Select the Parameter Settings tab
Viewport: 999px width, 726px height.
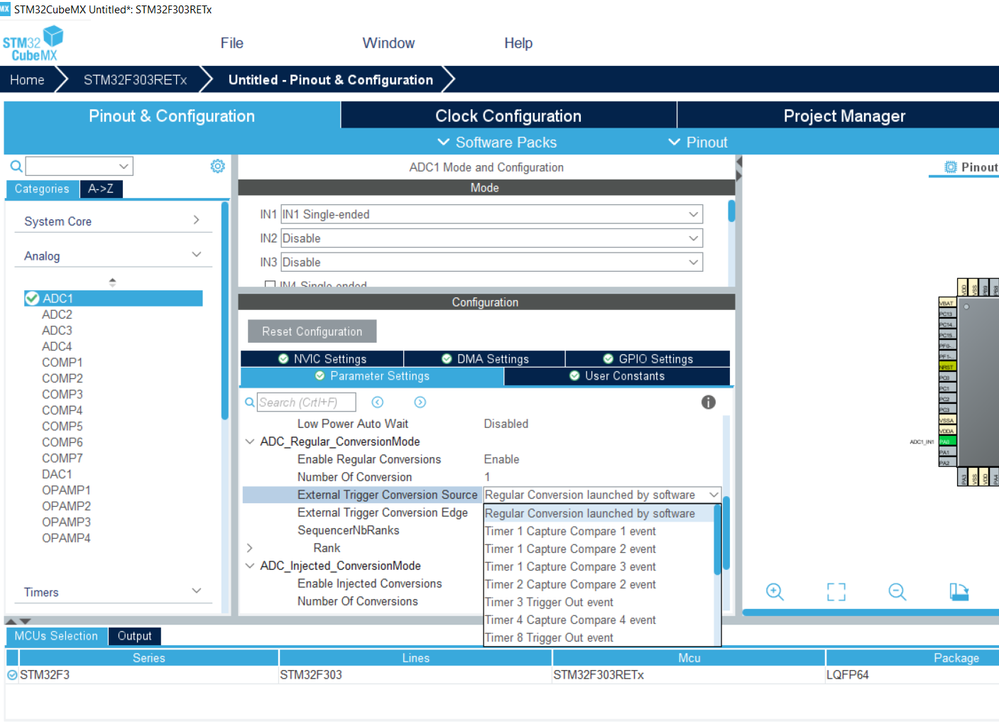pyautogui.click(x=372, y=376)
